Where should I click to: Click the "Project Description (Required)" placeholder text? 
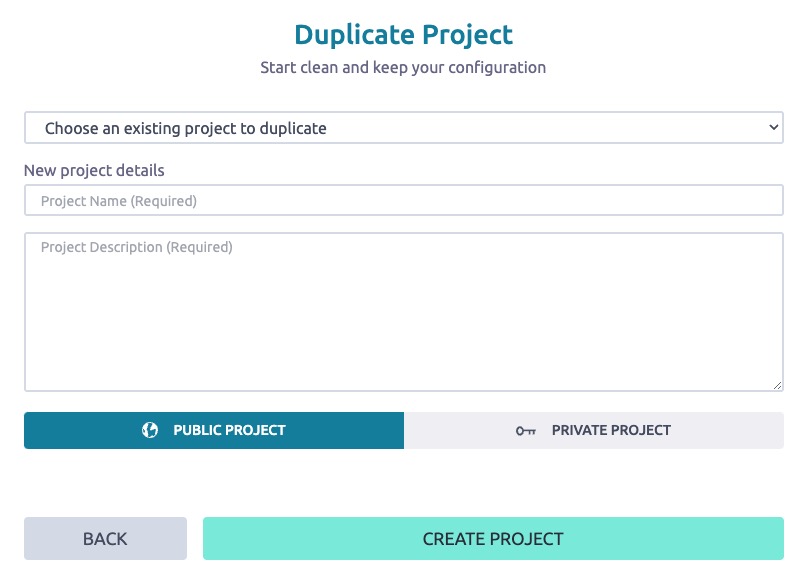(x=136, y=247)
